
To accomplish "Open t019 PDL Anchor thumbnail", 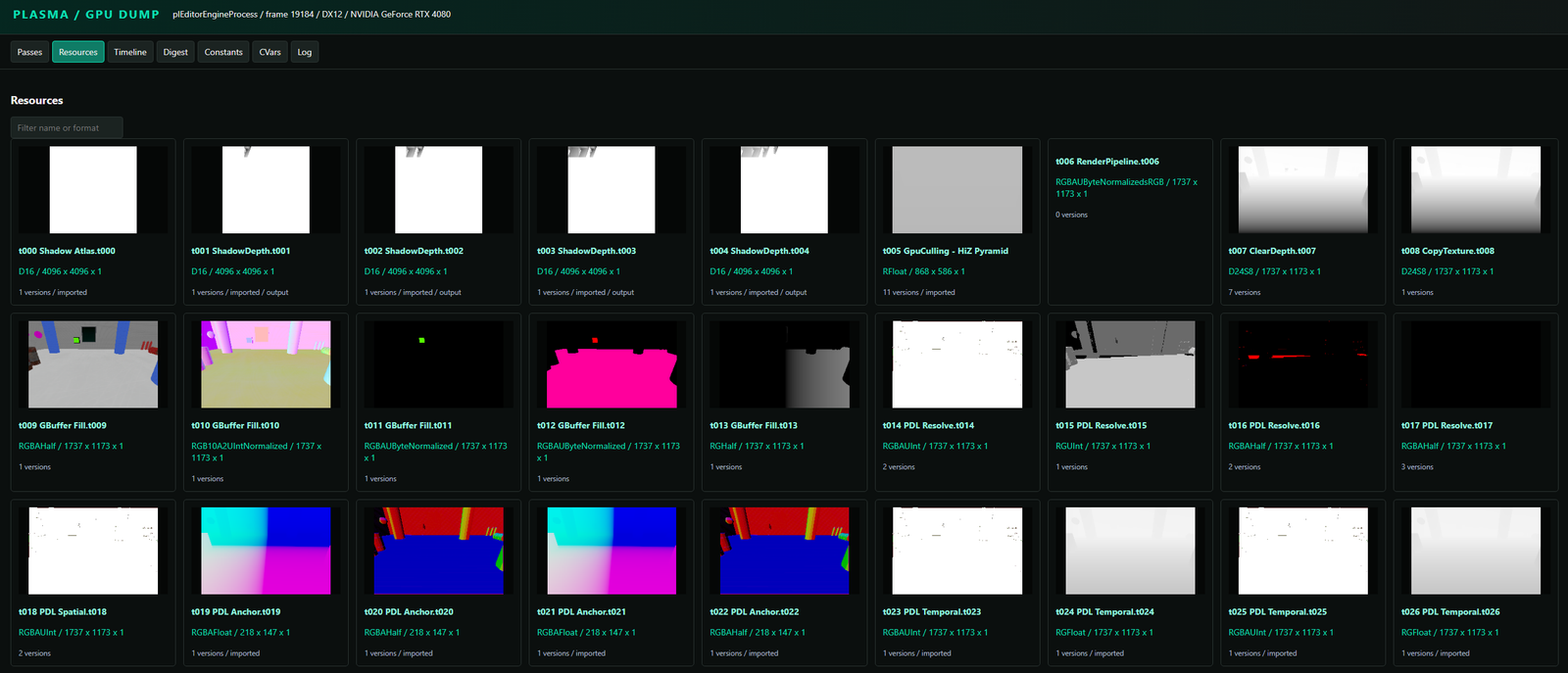I will click(266, 551).
